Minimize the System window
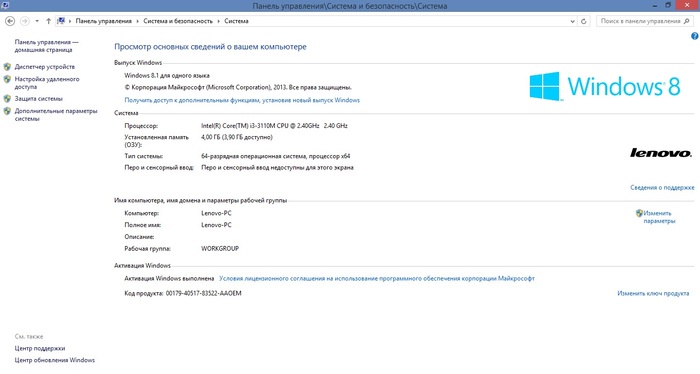Viewport: 700px width, 374px height. click(x=655, y=5)
